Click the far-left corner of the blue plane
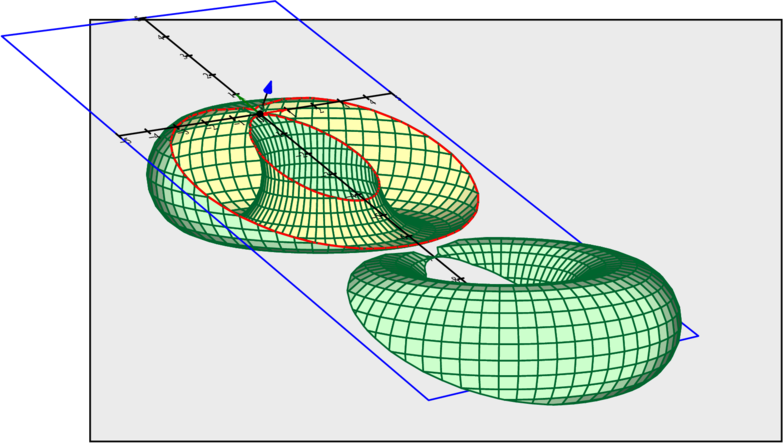Viewport: 784px width, 444px height. (x=3, y=36)
